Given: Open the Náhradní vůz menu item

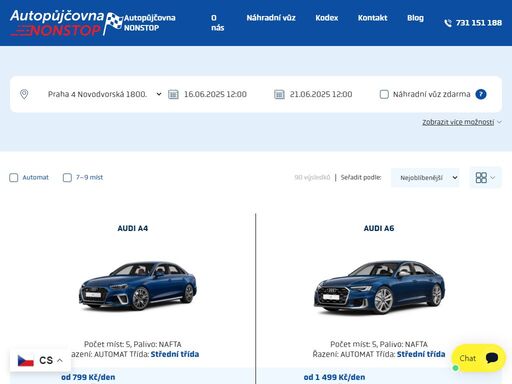Looking at the screenshot, I should [x=271, y=18].
